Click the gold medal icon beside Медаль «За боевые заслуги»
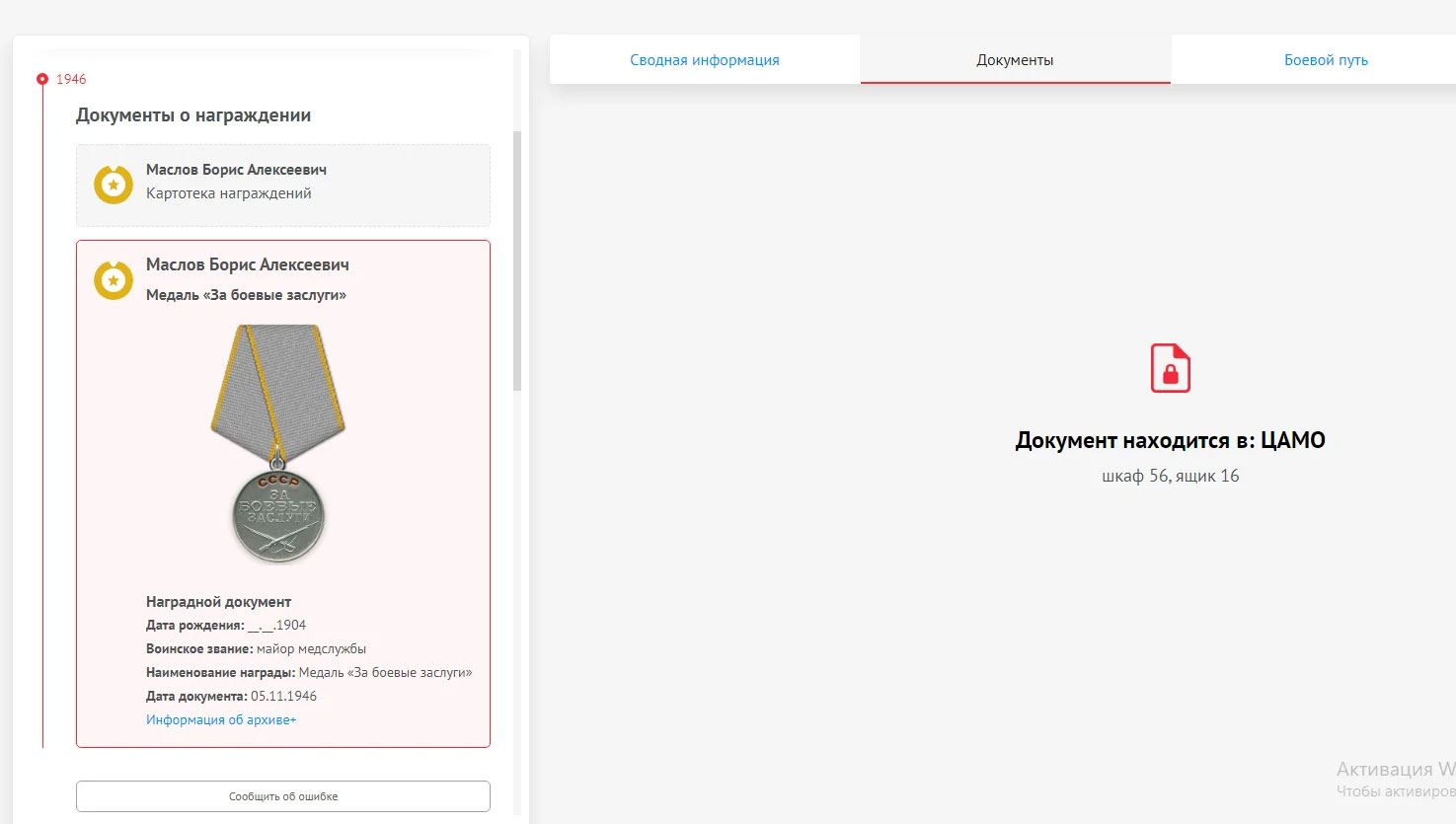 click(114, 280)
